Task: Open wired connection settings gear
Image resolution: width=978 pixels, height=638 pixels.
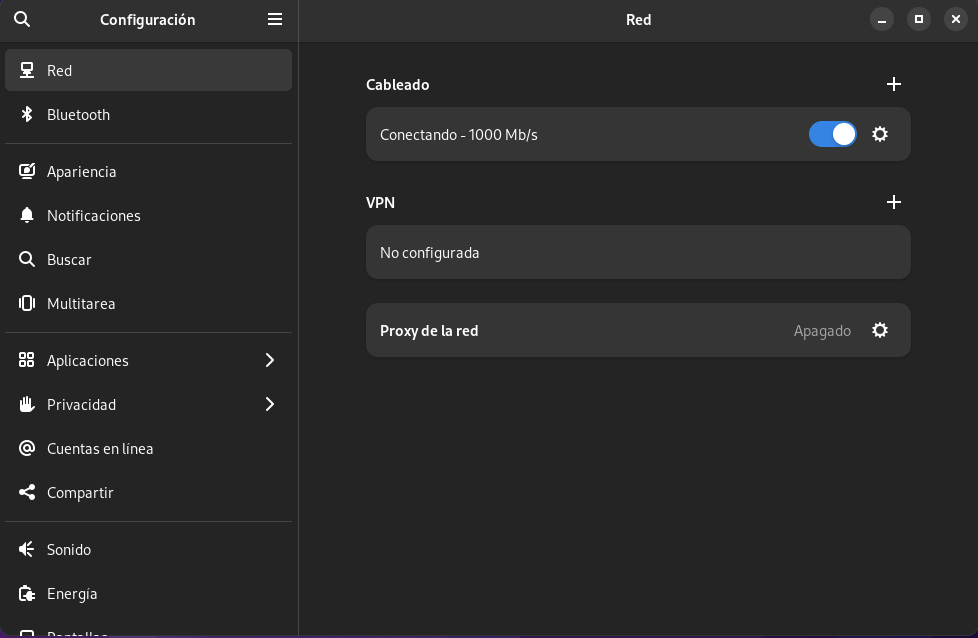Action: pyautogui.click(x=880, y=134)
